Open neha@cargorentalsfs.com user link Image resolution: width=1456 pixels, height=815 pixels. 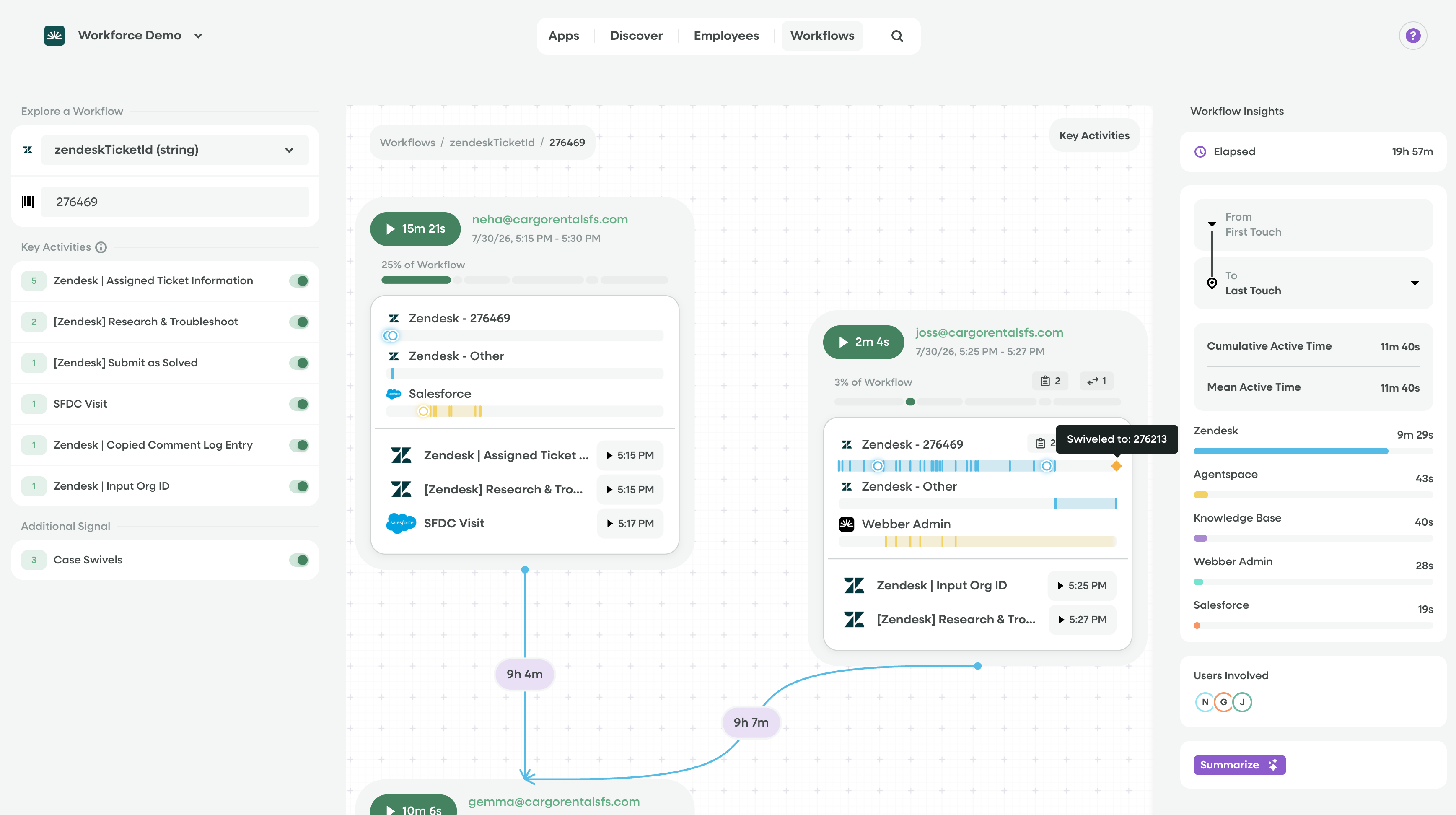[x=549, y=219]
